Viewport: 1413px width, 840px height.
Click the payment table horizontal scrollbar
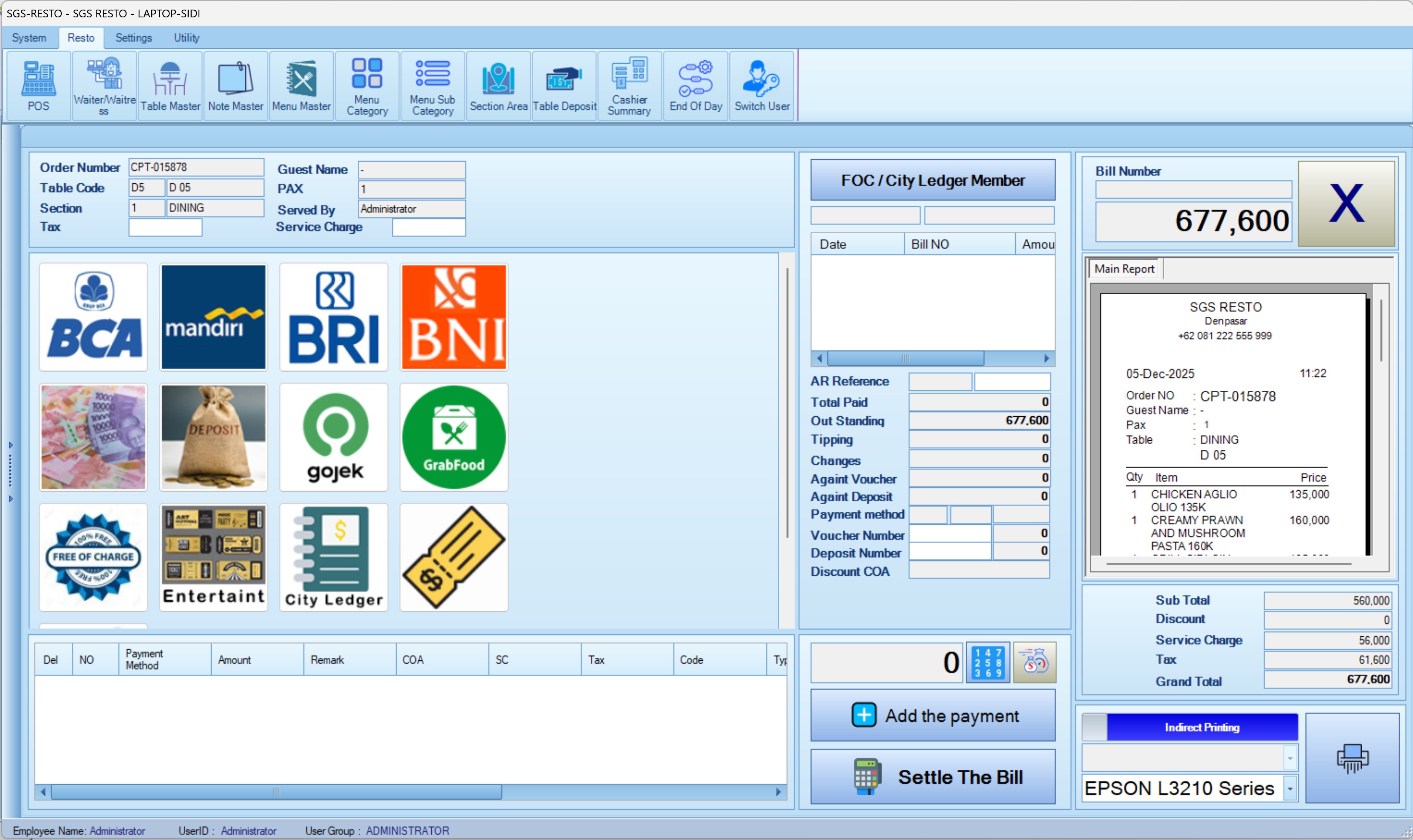[x=276, y=792]
